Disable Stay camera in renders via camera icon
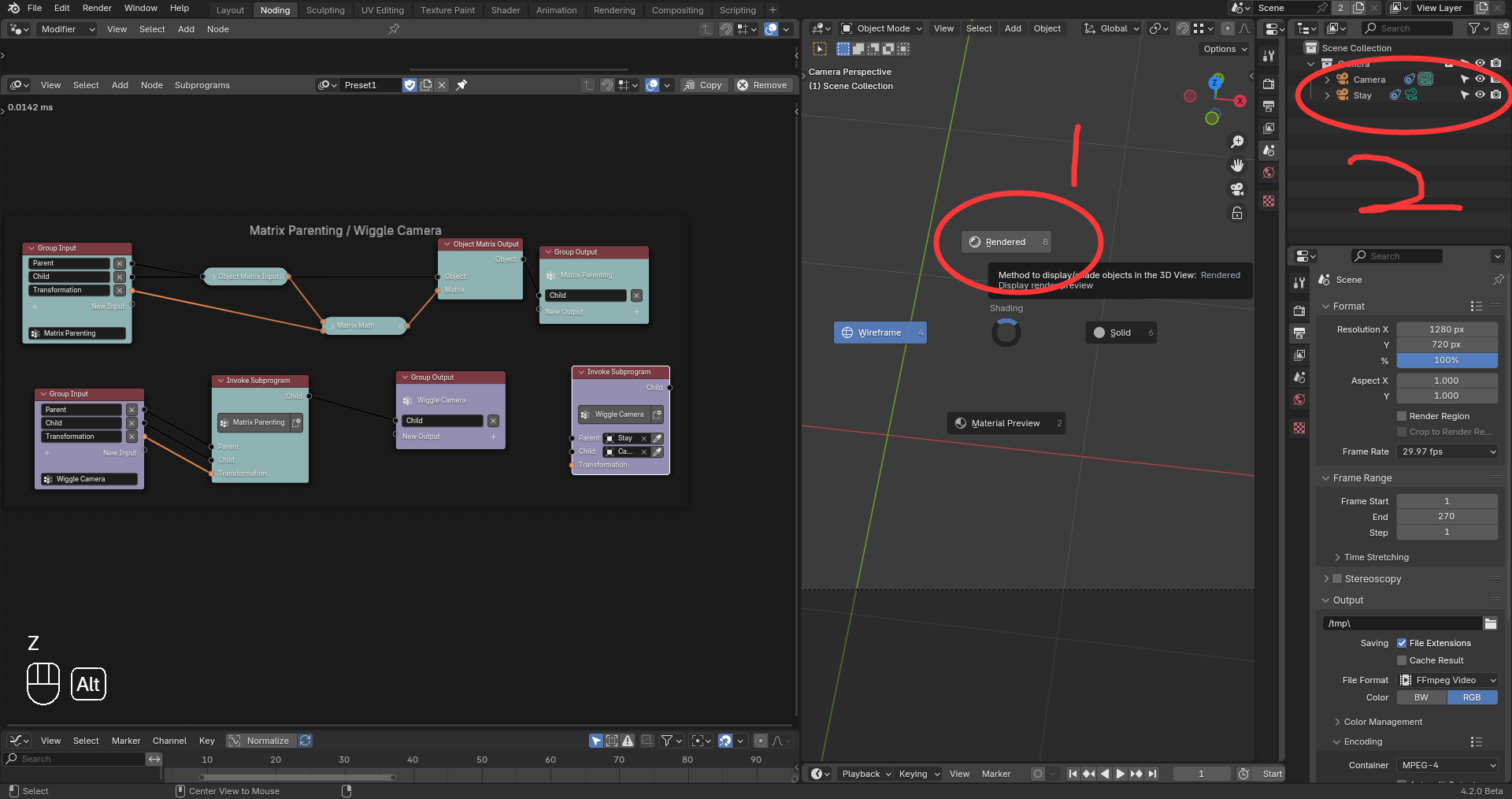This screenshot has width=1512, height=799. pyautogui.click(x=1496, y=95)
